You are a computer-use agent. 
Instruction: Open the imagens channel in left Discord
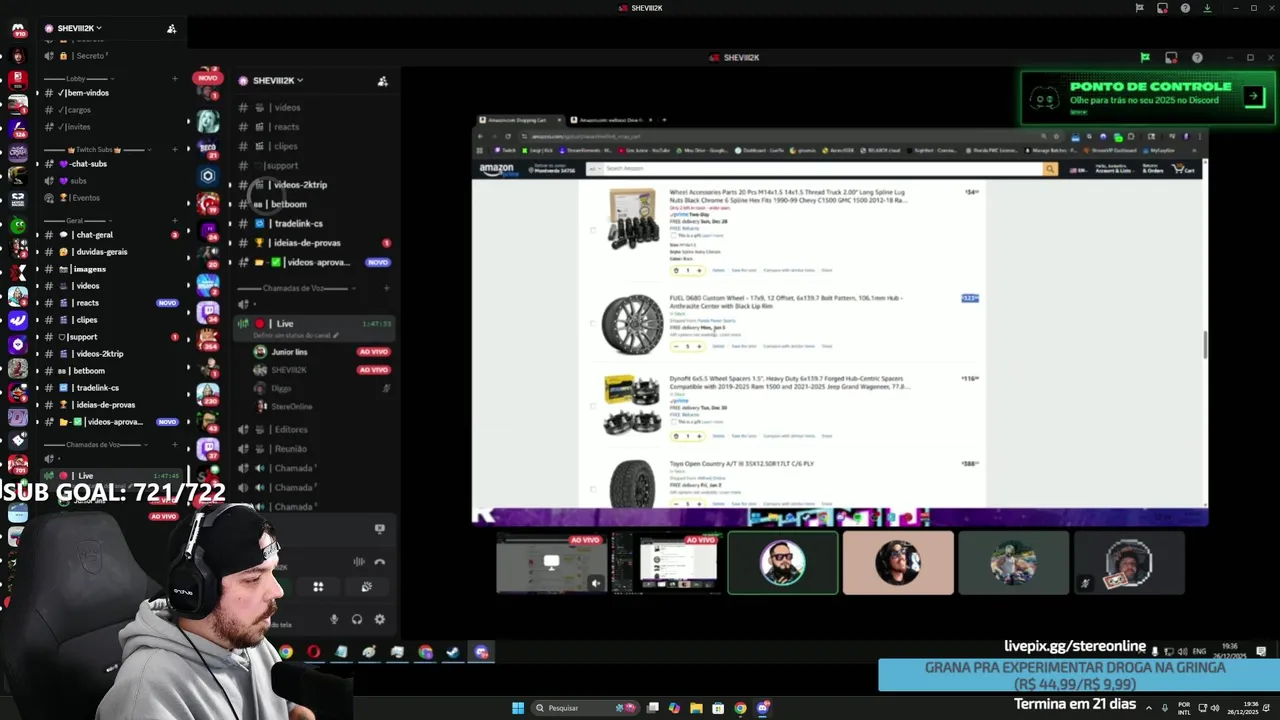[111, 269]
